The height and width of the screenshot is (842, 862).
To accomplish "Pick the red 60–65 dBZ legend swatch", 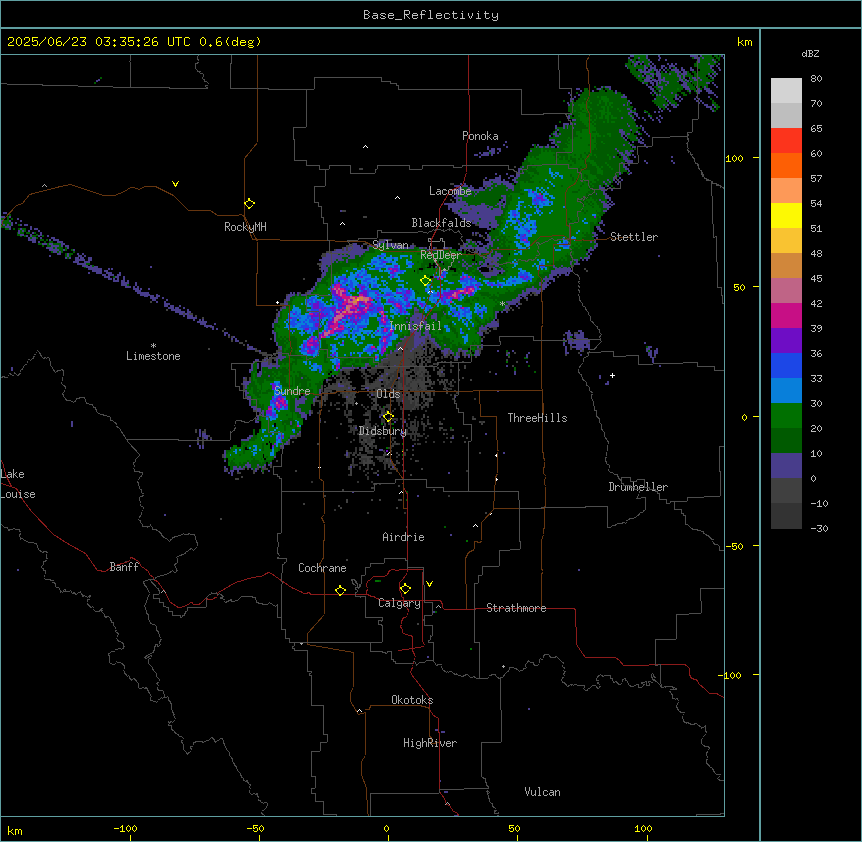I will tap(786, 141).
